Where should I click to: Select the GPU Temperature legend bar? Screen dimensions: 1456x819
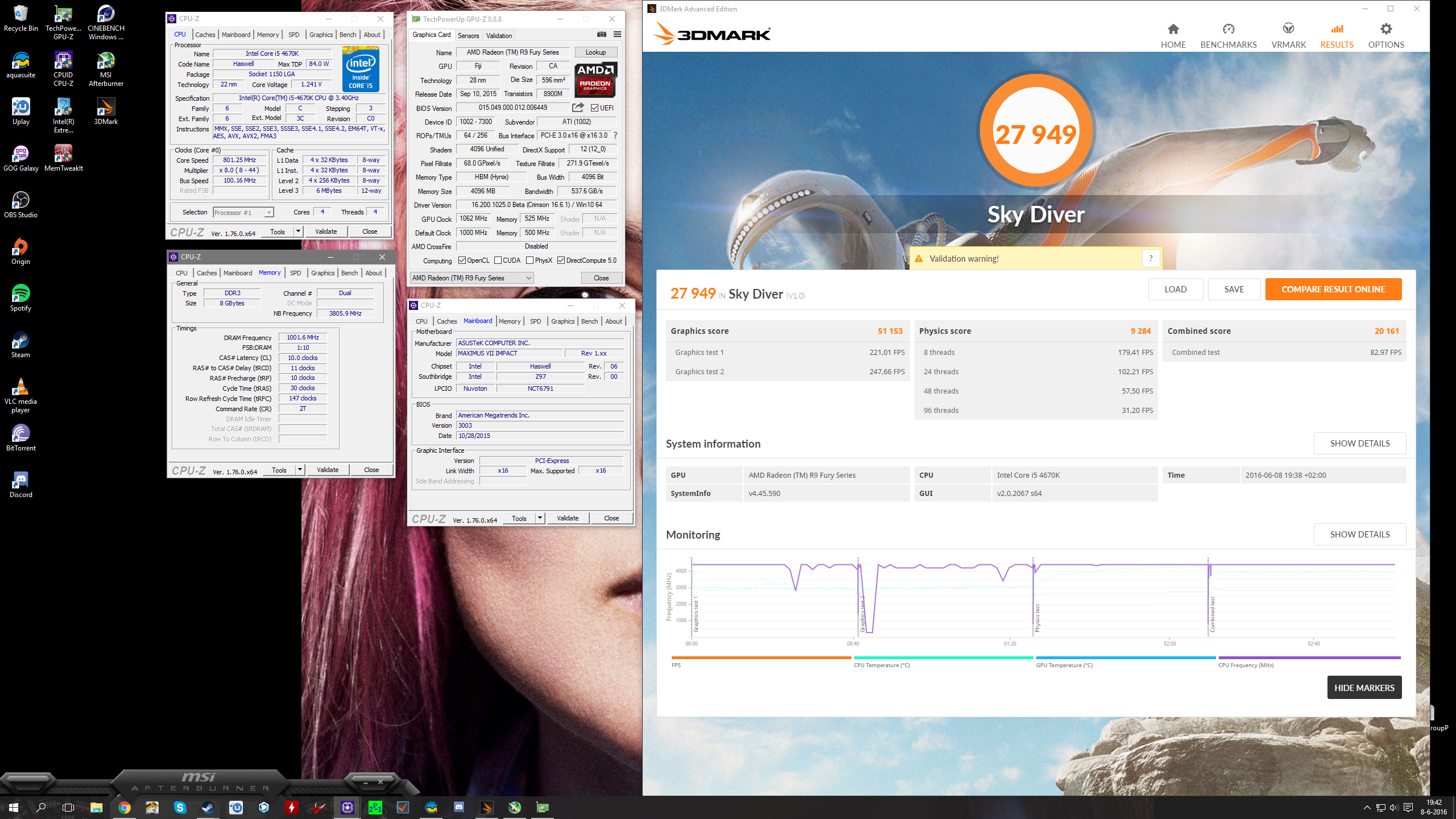coord(1126,658)
